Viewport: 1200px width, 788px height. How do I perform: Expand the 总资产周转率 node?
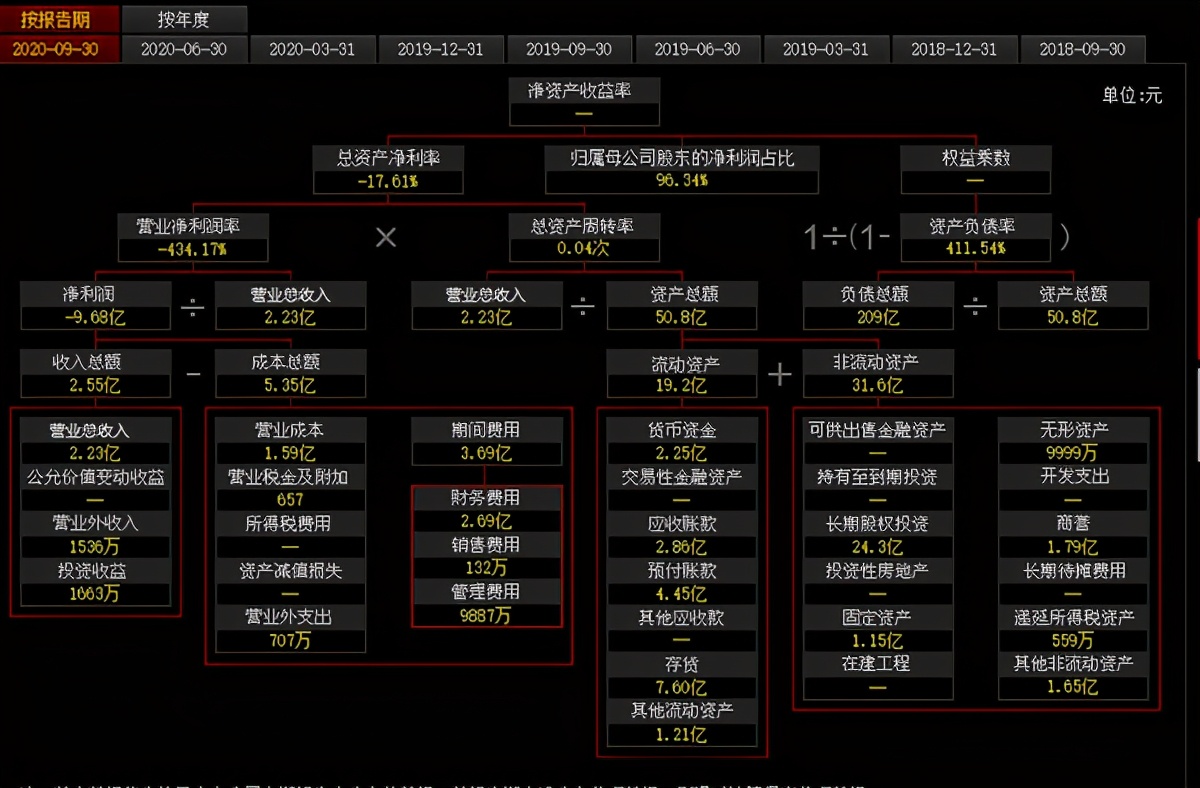(x=583, y=237)
